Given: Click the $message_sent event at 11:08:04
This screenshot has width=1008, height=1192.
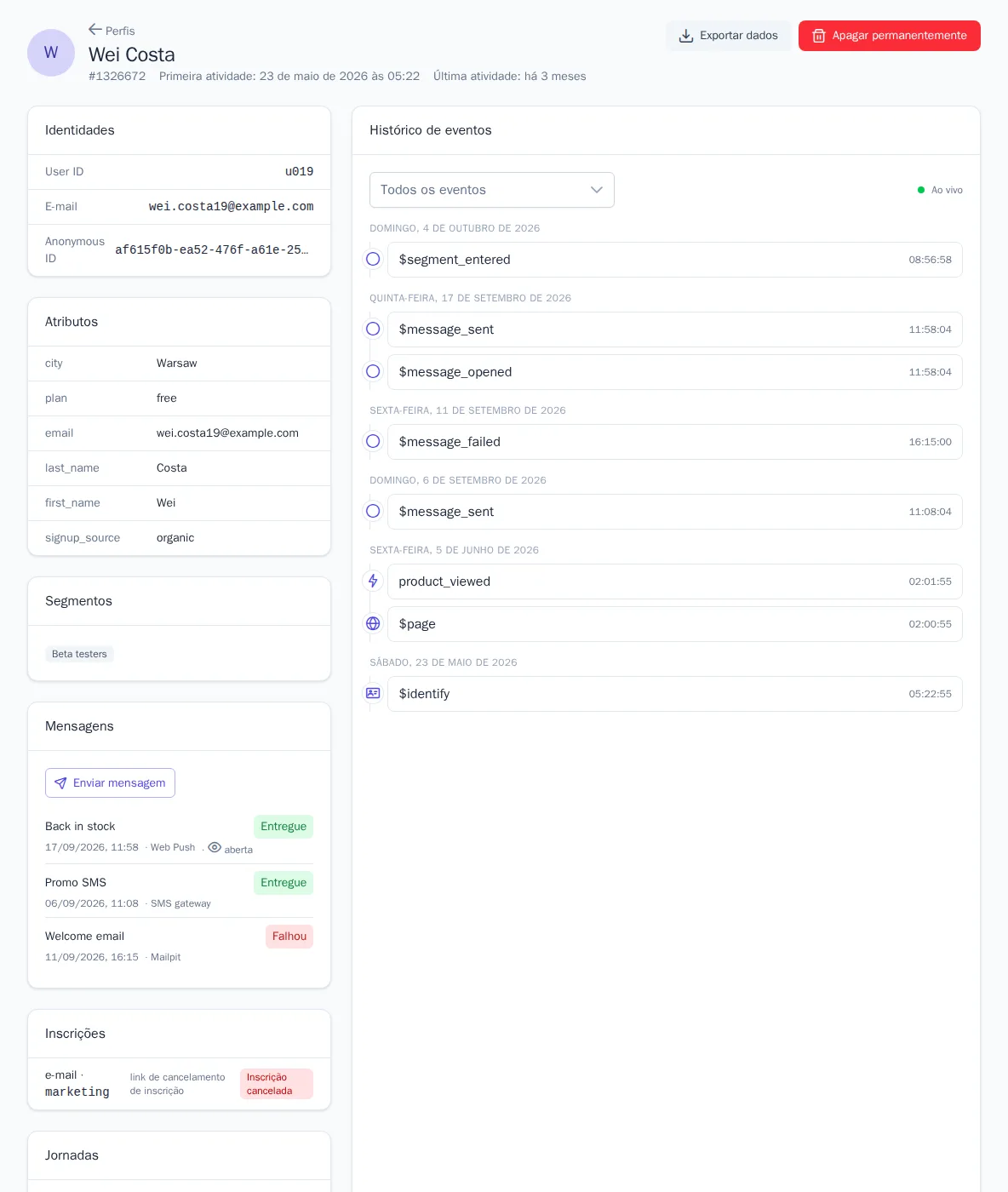Looking at the screenshot, I should [675, 512].
